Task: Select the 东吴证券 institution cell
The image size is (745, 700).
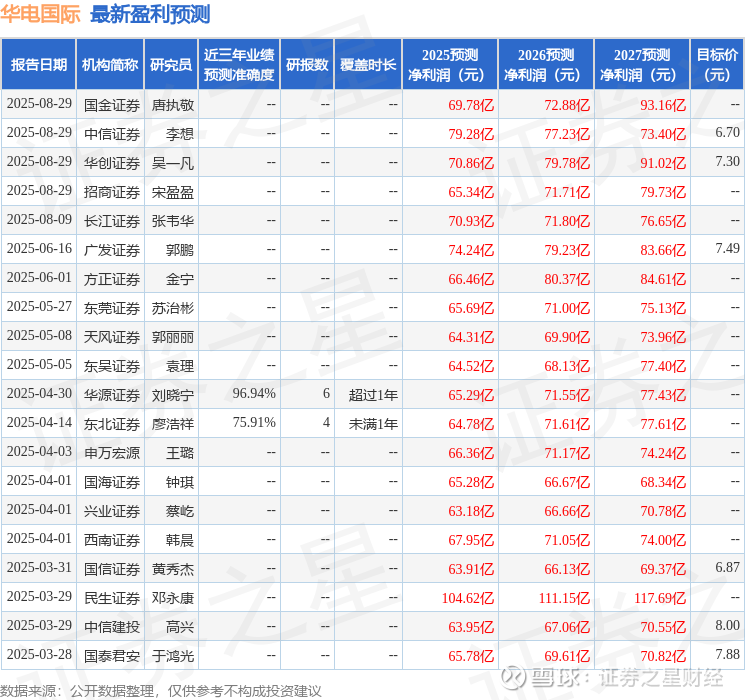Action: pyautogui.click(x=112, y=366)
